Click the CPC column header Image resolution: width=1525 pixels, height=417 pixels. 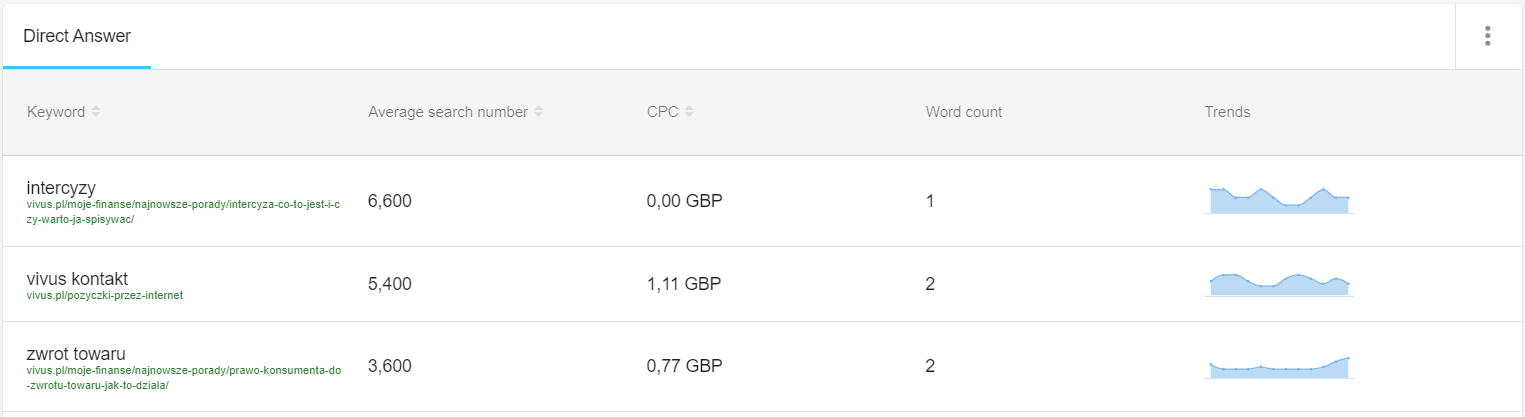pos(662,112)
